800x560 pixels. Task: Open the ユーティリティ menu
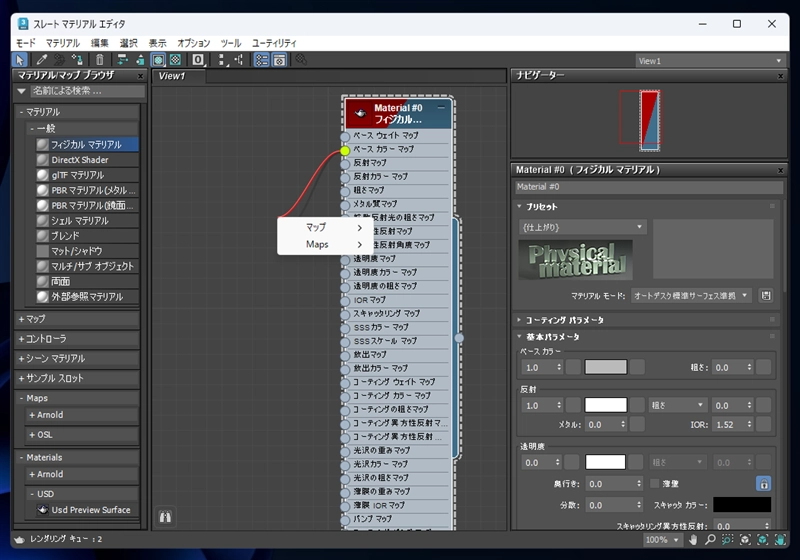(x=274, y=43)
